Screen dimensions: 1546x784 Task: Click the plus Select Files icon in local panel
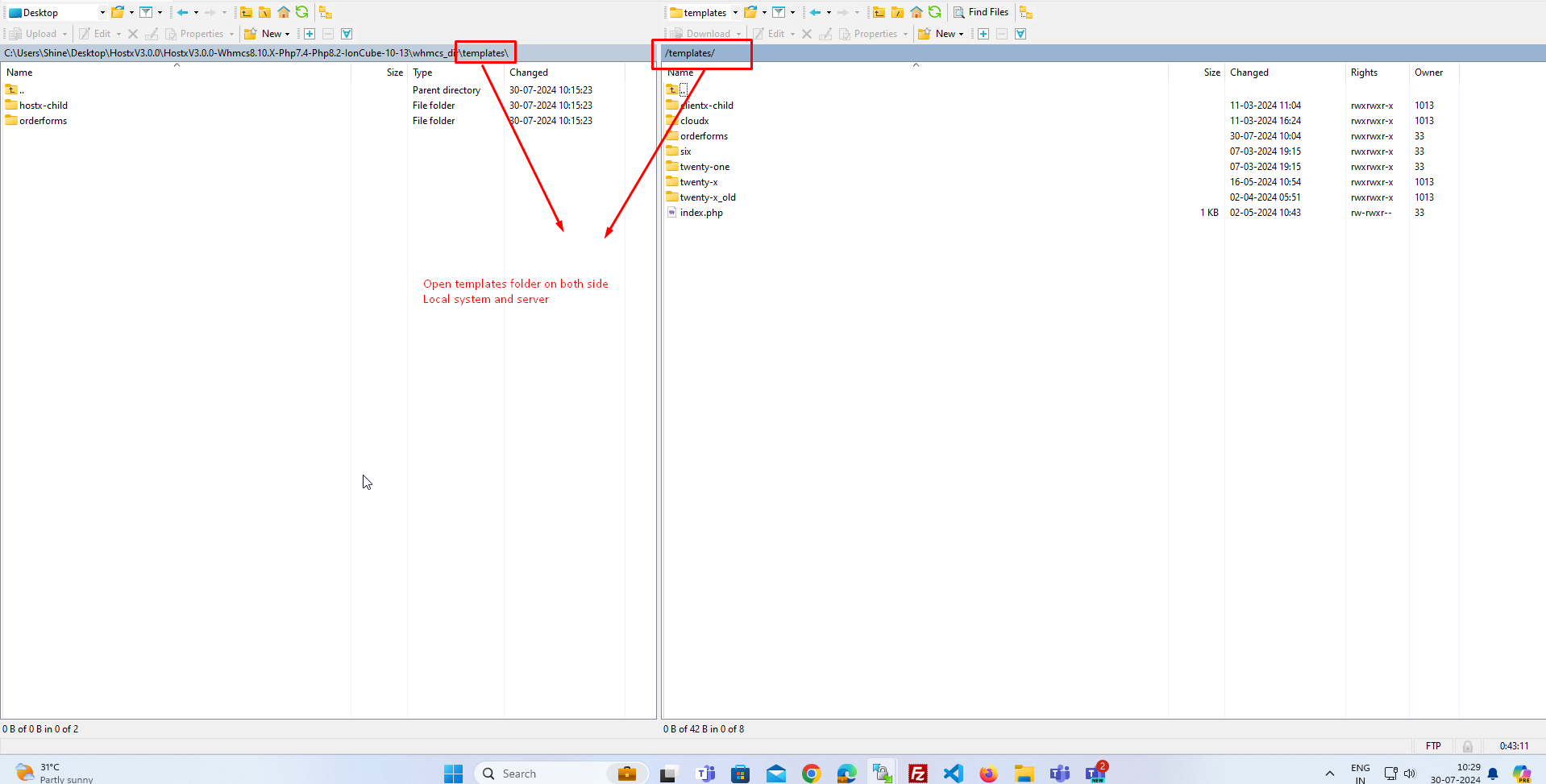[310, 34]
